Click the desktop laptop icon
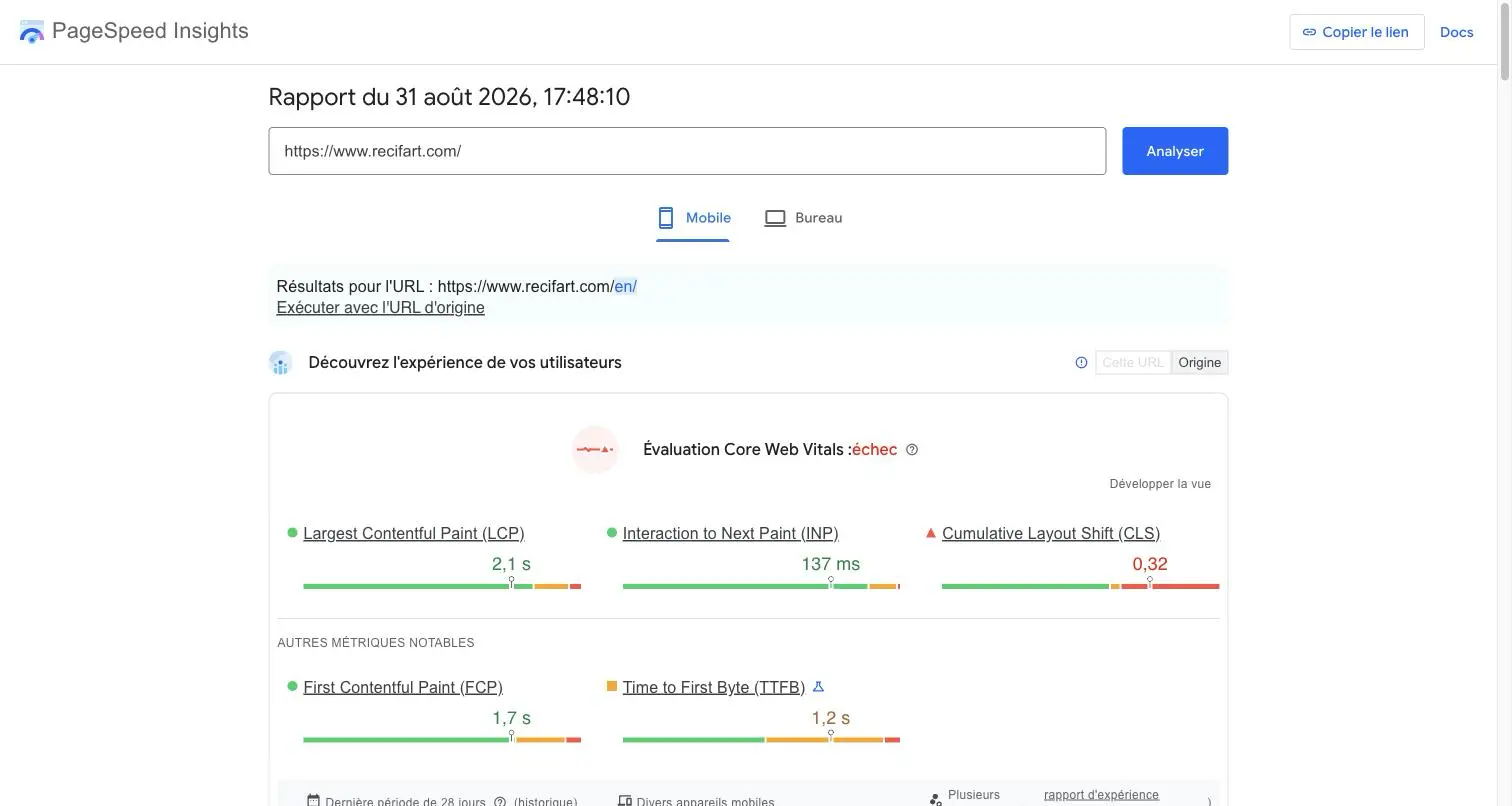The width and height of the screenshot is (1512, 806). click(775, 218)
